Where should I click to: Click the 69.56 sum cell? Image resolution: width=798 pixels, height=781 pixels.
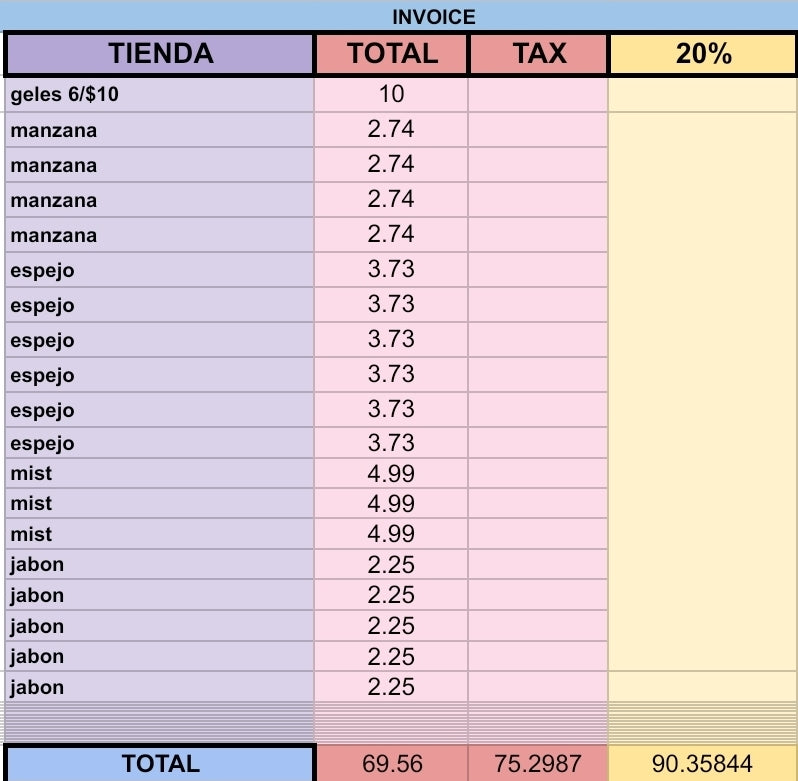(x=391, y=764)
